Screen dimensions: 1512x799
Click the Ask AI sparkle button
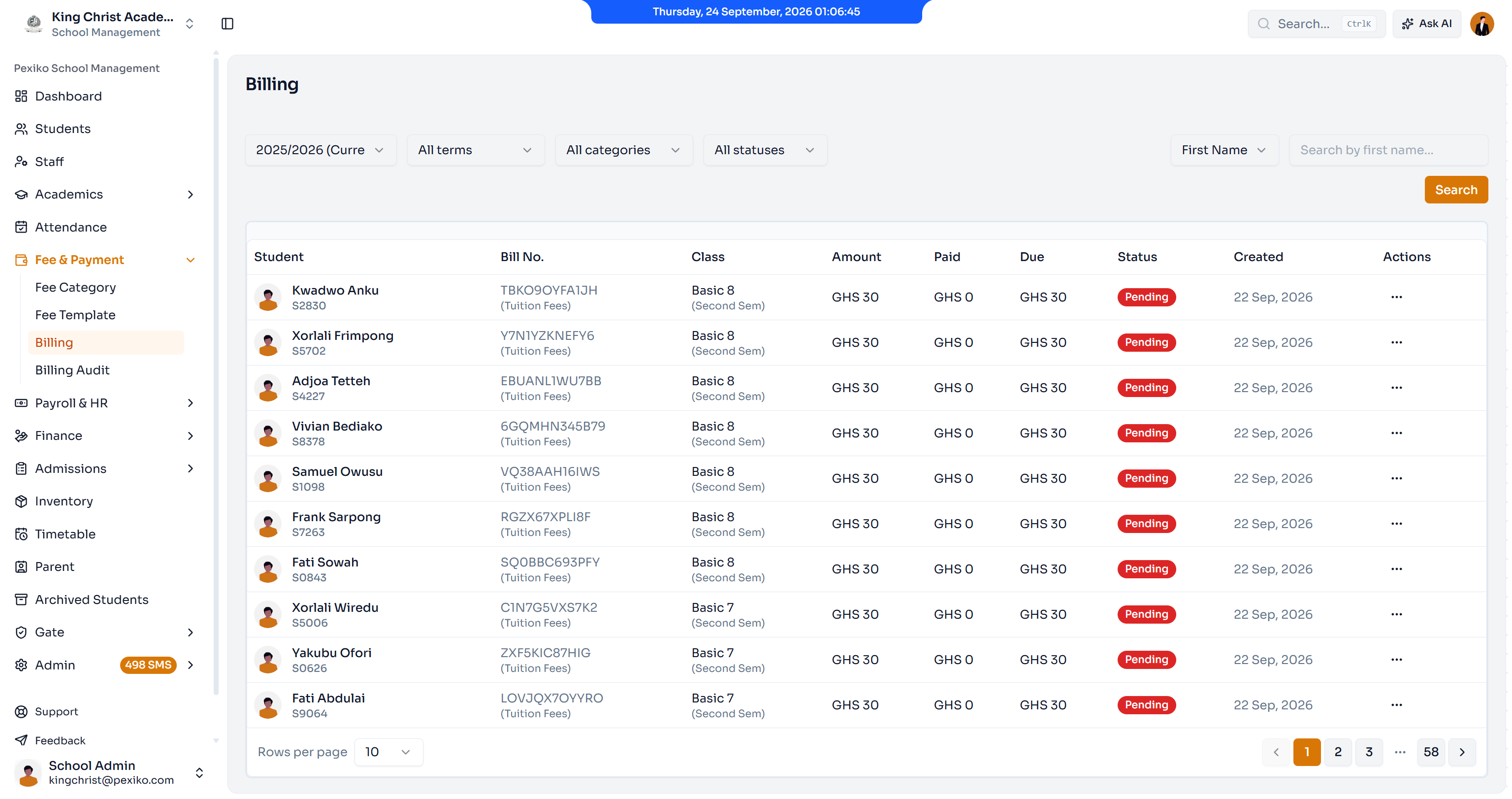[1426, 24]
